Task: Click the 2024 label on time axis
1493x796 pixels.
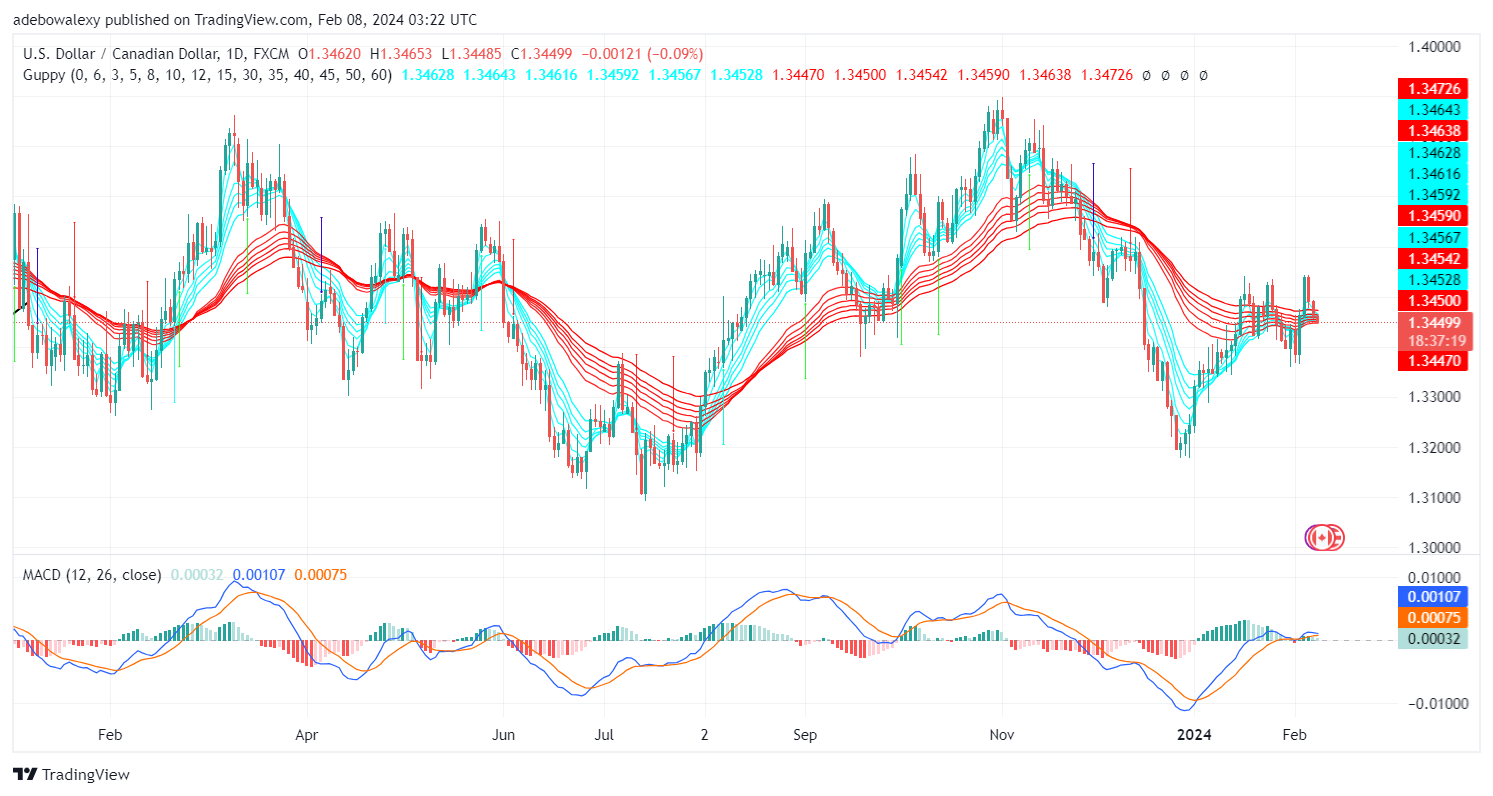Action: click(x=1194, y=734)
